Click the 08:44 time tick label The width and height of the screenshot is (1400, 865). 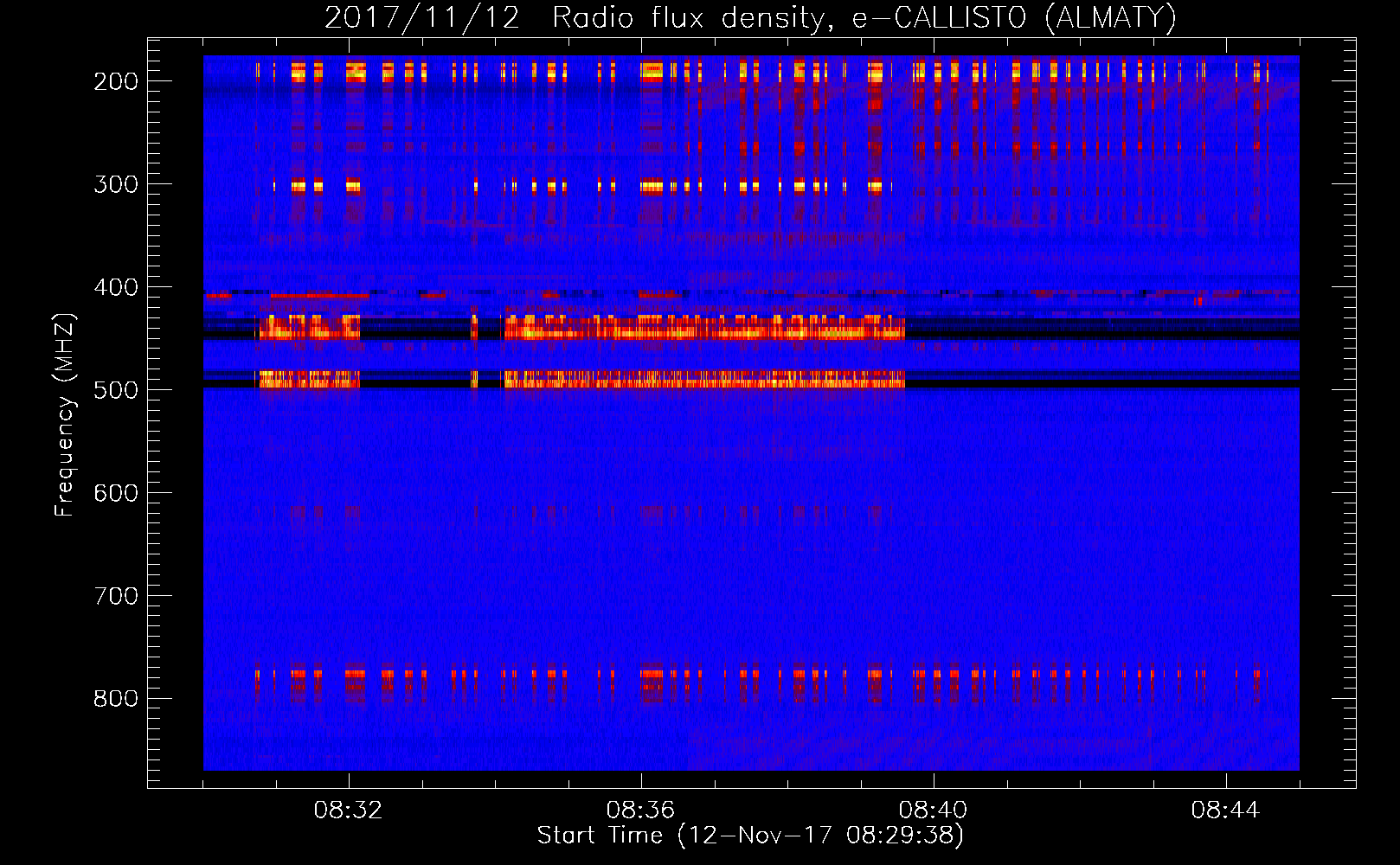(1225, 811)
